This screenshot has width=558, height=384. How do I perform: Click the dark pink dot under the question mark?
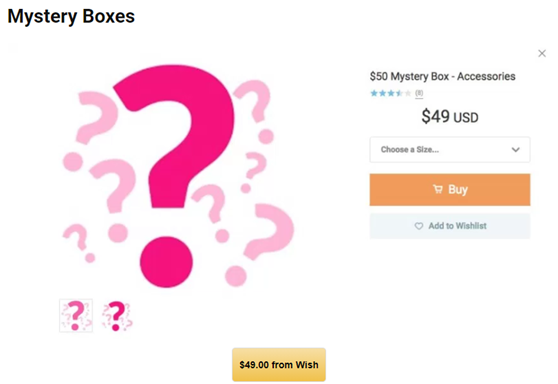point(166,262)
